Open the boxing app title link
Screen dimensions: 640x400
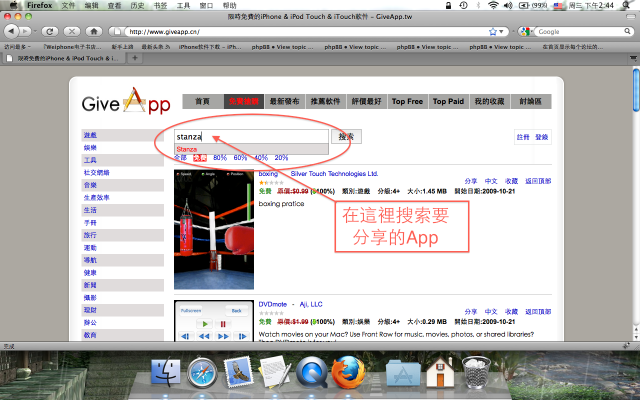tap(268, 173)
